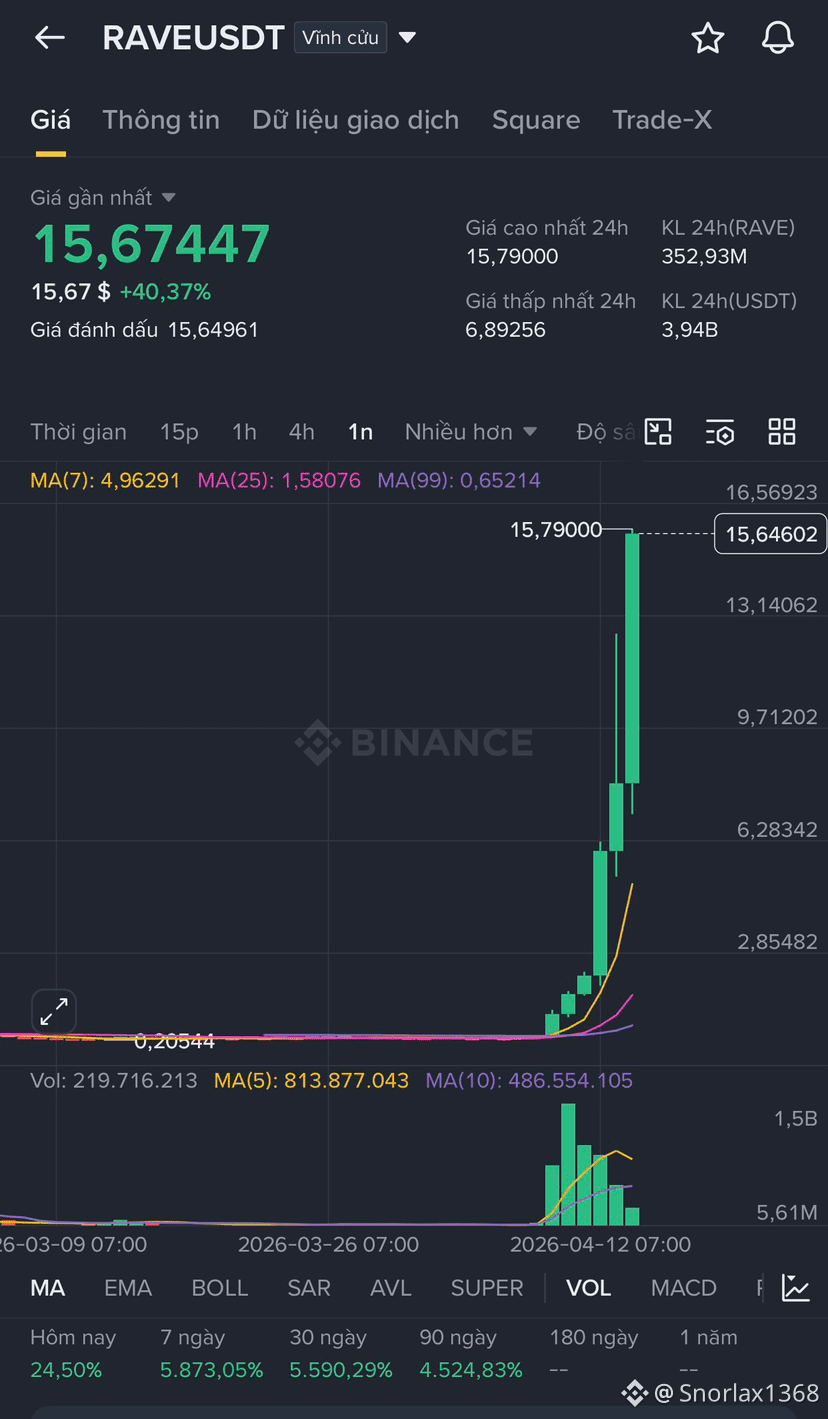Tap the 2026-04-12 07:00 date label
The image size is (828, 1419).
point(600,1245)
